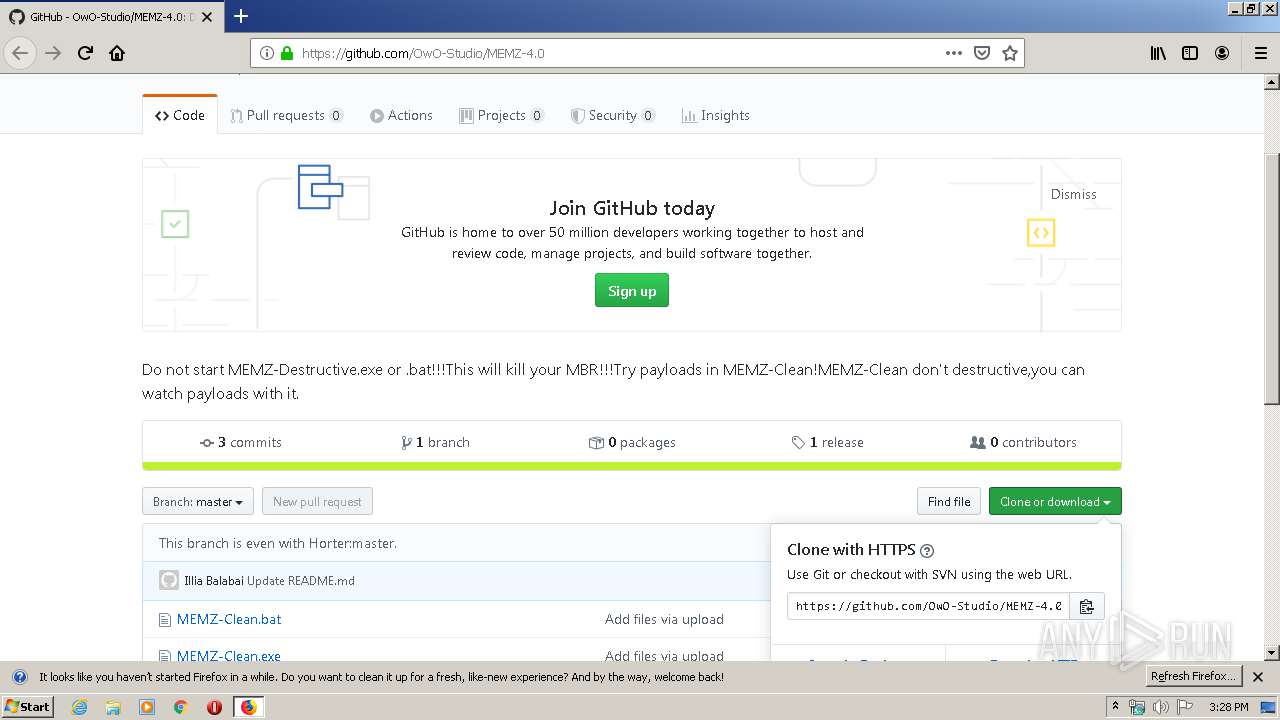
Task: View the 1 release link
Action: click(827, 442)
